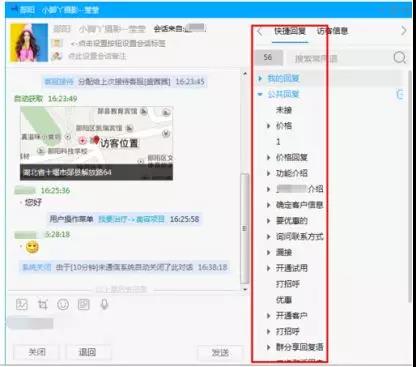
Task: Click the search magnifier icon in quick replies
Action: click(x=400, y=58)
